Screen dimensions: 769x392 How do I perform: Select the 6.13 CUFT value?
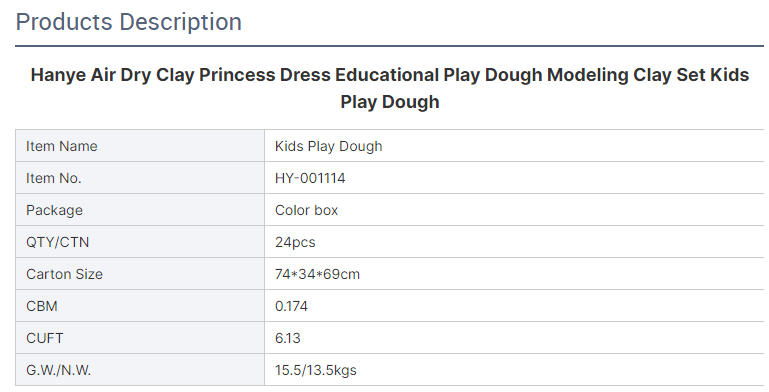point(288,338)
